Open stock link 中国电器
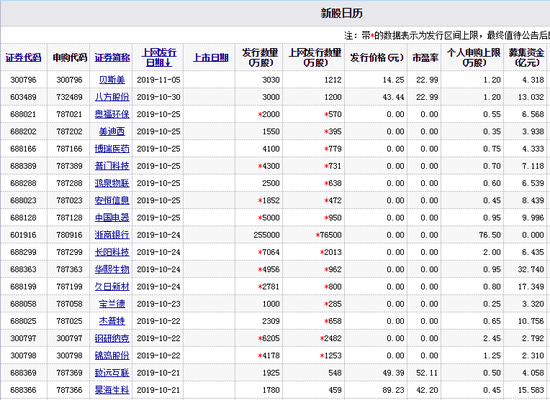Viewport: 550px width, 400px height. 112,218
